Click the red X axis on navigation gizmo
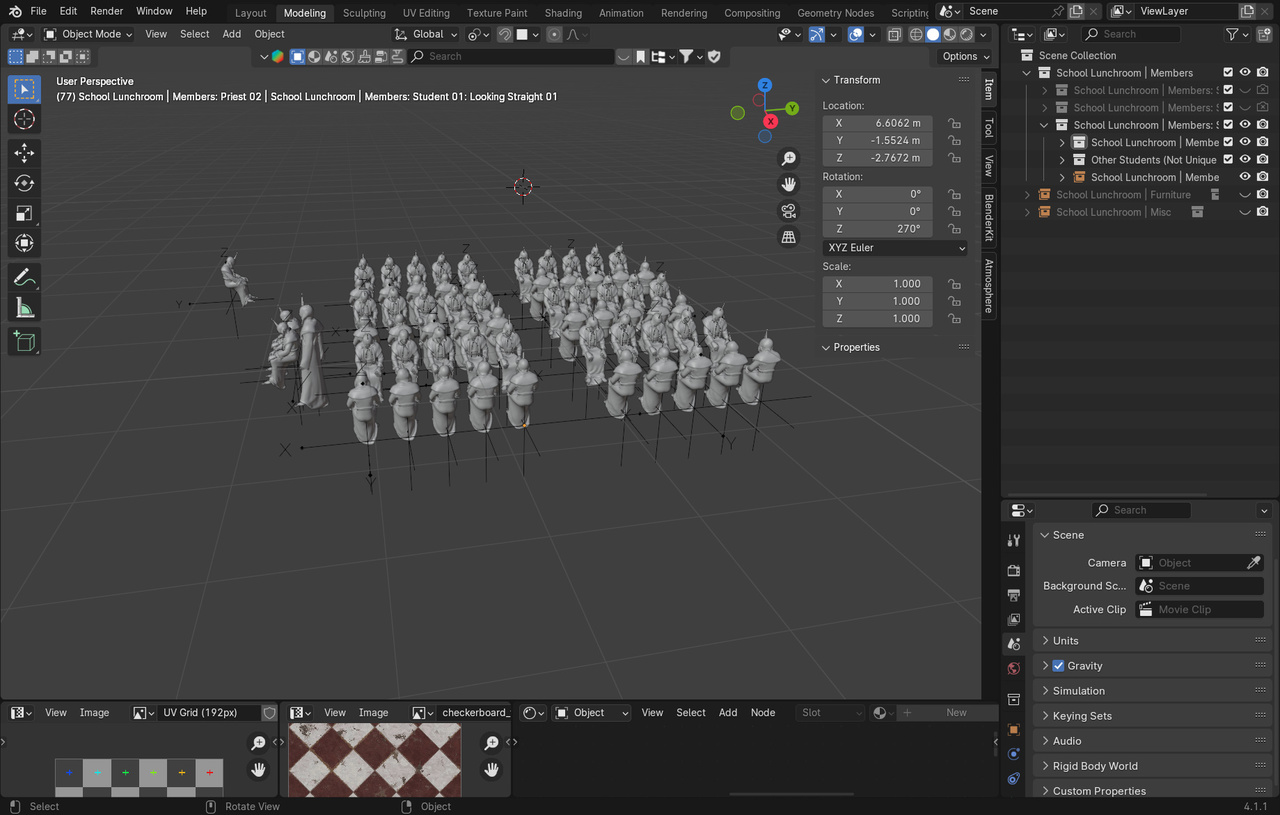Viewport: 1280px width, 815px height. [770, 122]
